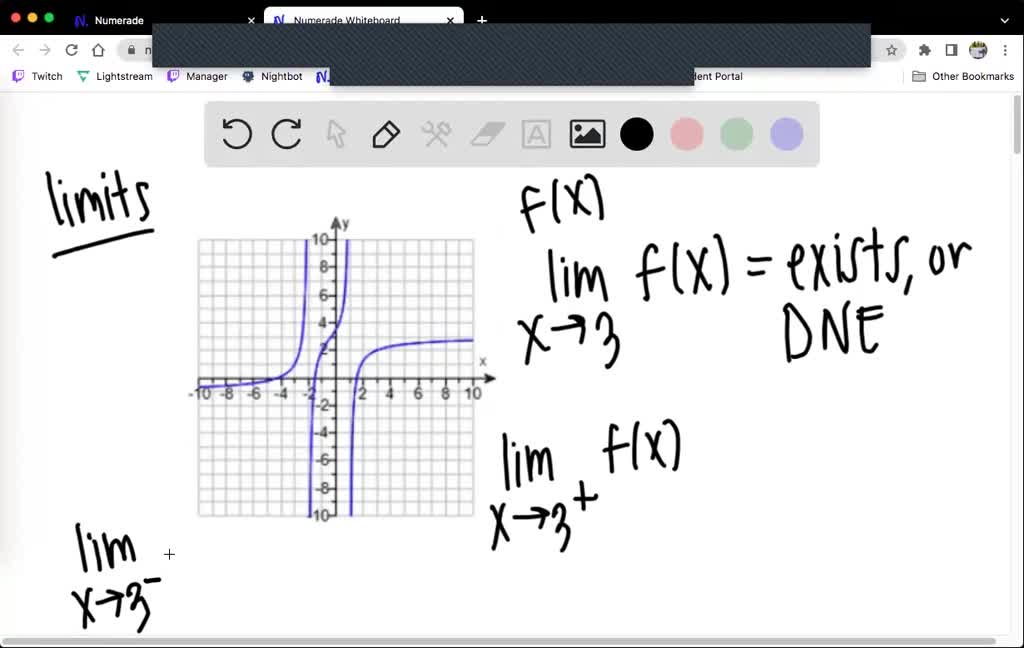Switch to the Numerade tab
Viewport: 1024px width, 648px height.
pyautogui.click(x=120, y=20)
